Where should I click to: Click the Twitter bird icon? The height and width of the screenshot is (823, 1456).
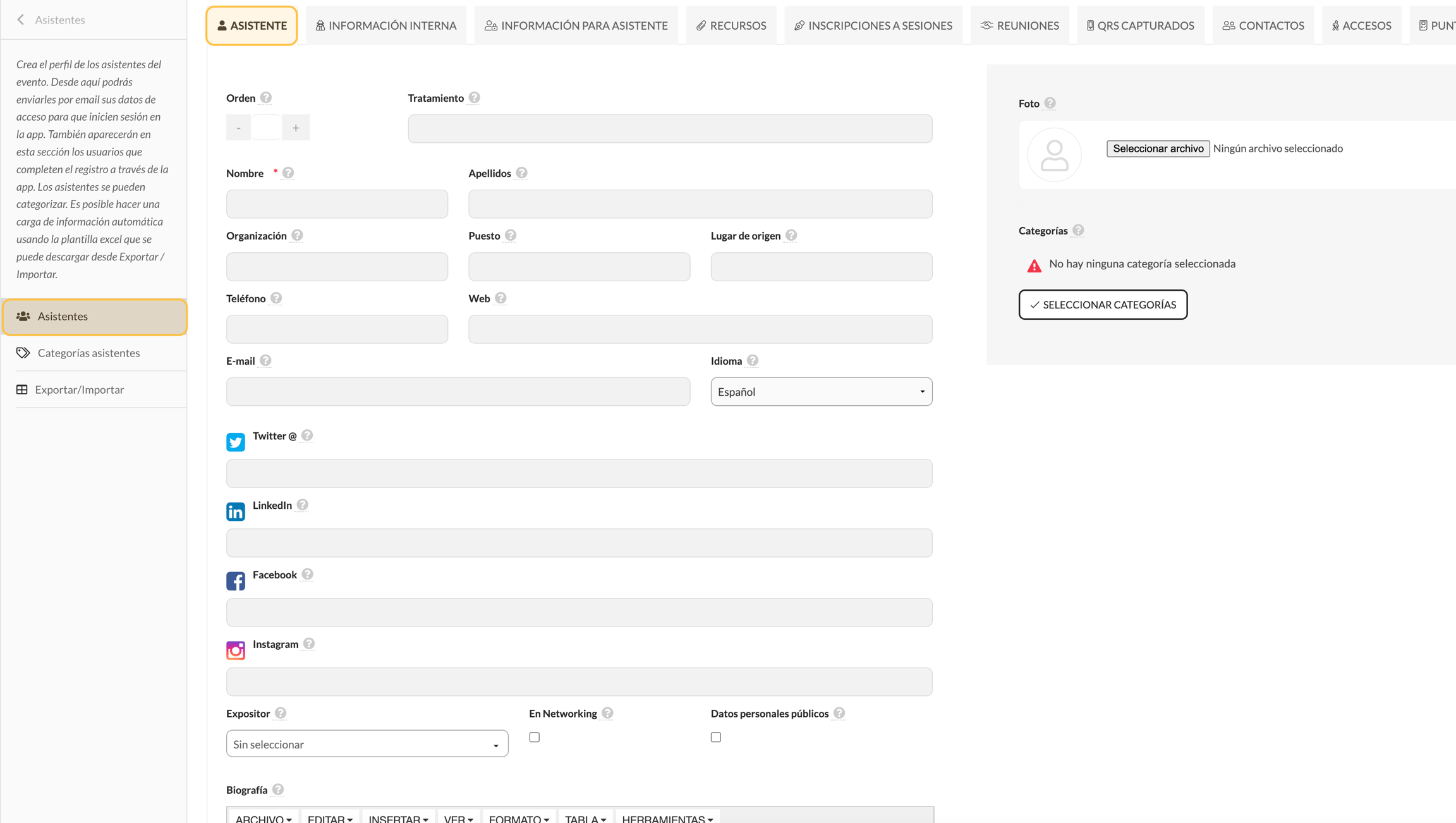click(235, 442)
